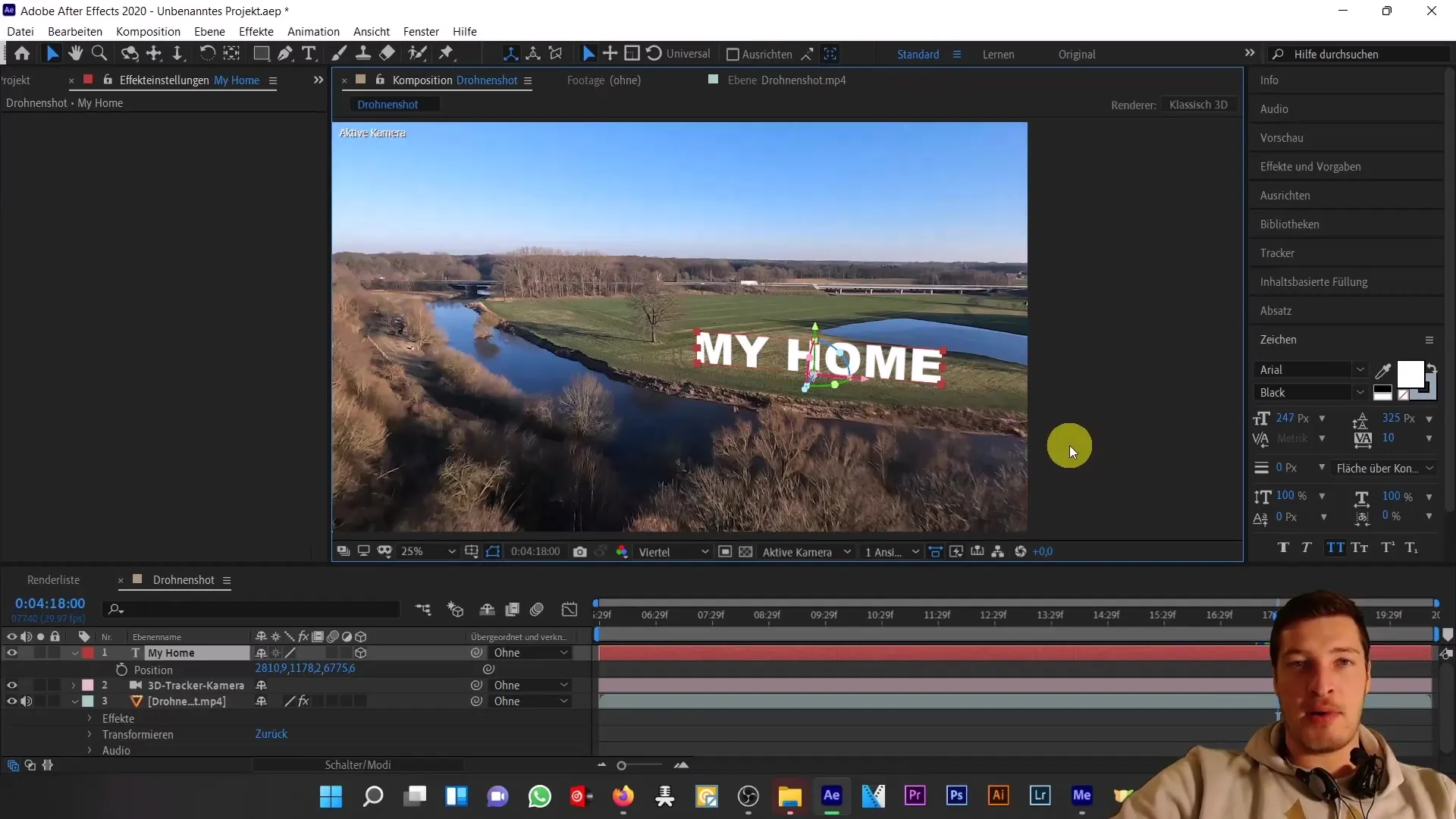Toggle the Ausrichten snapping checkbox
Screen dimensions: 1456x819
[733, 55]
